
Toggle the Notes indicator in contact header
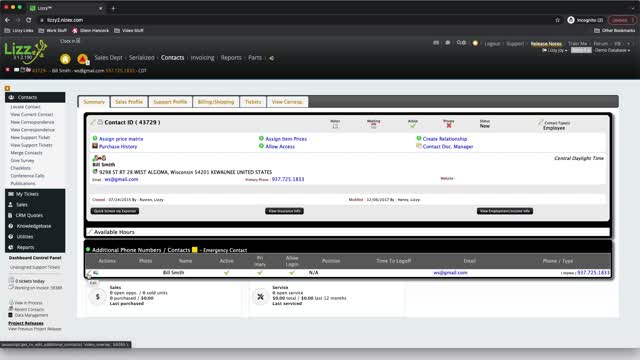335,126
